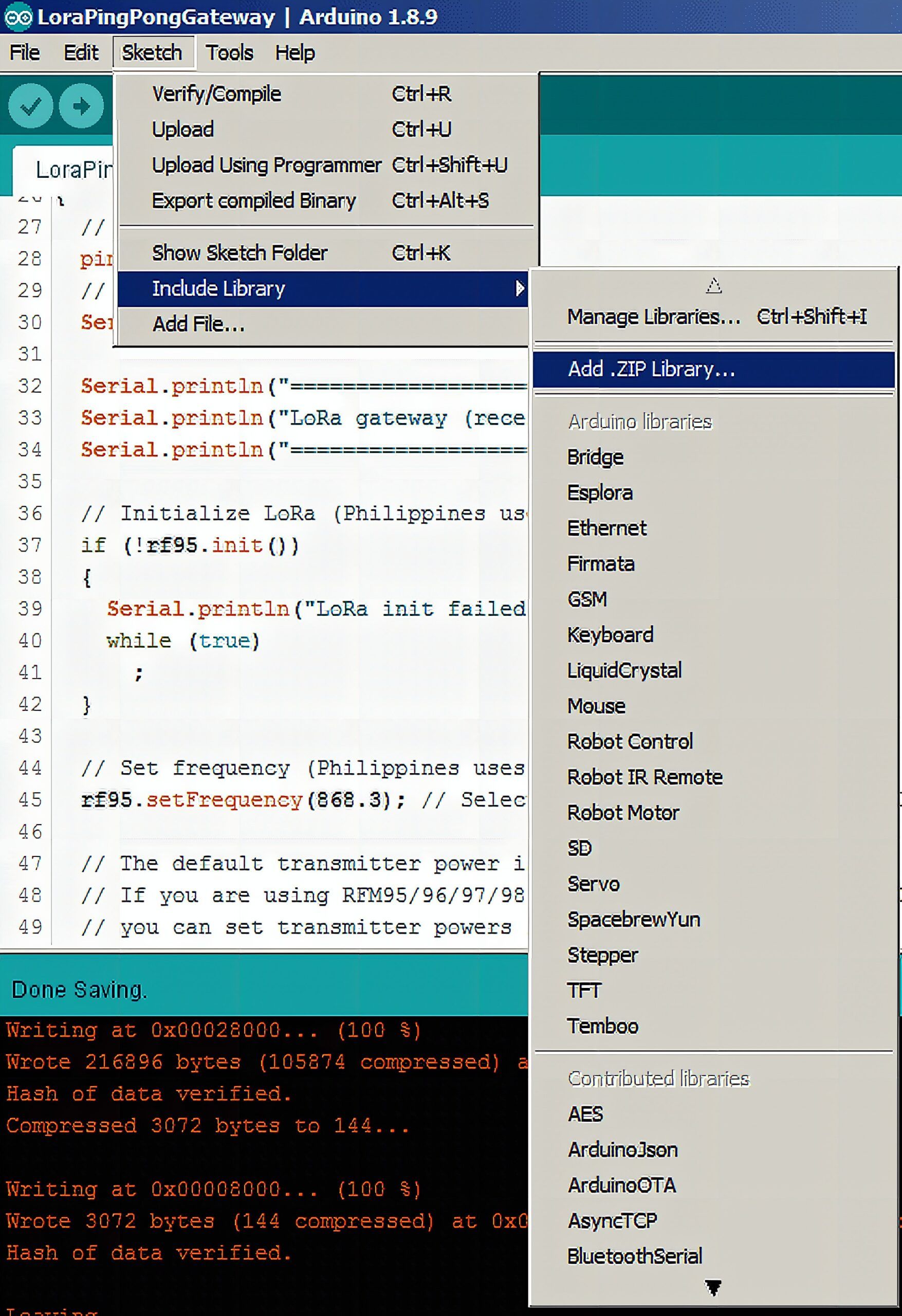This screenshot has height=1316, width=902.
Task: Click code line 45 setFrequency in editor
Action: (x=225, y=800)
